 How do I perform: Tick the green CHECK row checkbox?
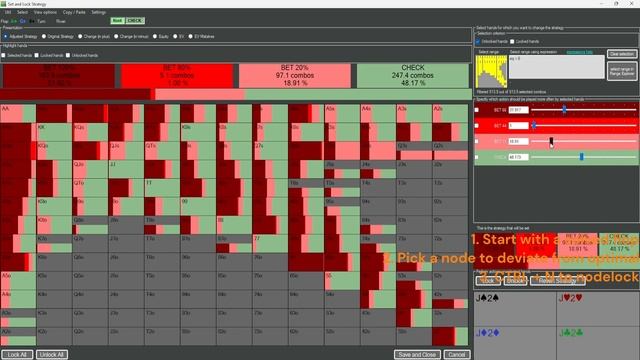click(477, 157)
